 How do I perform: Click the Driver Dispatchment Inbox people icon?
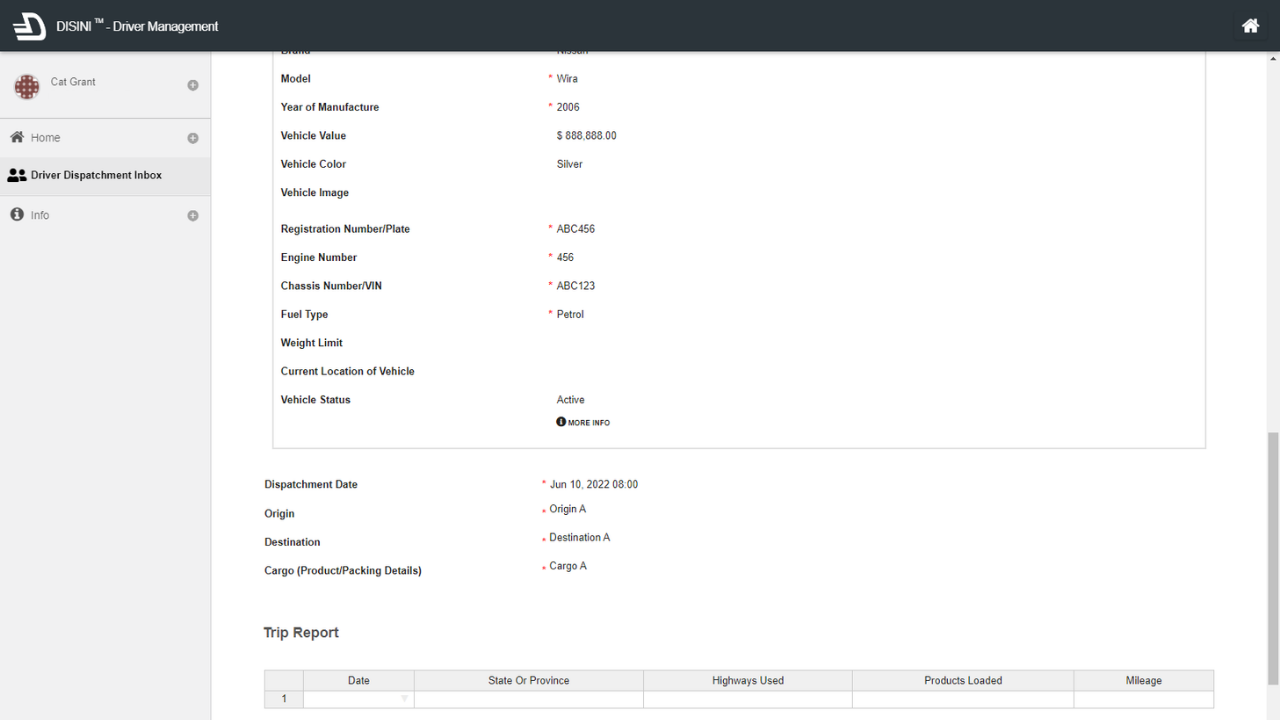(x=17, y=175)
